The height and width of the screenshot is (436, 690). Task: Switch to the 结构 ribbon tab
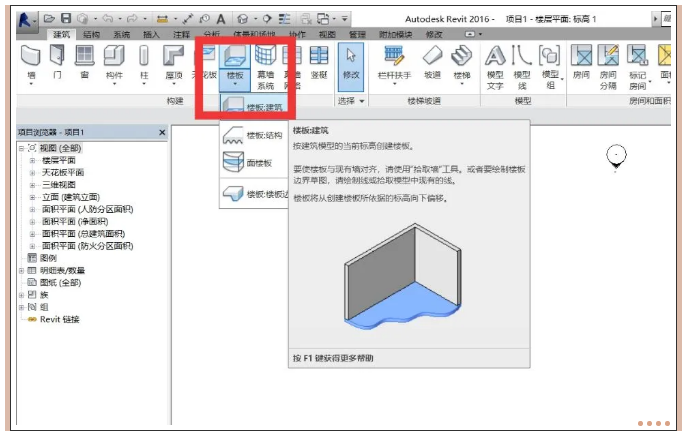pyautogui.click(x=92, y=34)
